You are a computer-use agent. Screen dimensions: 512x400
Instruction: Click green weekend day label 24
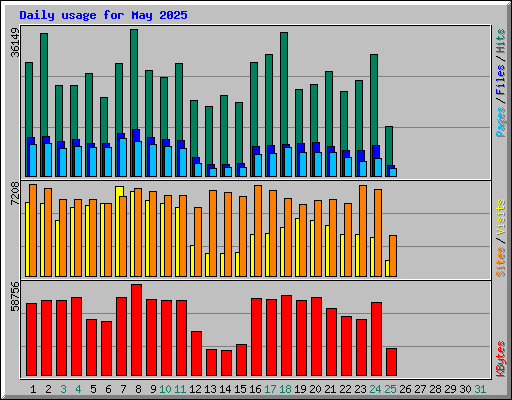375,389
